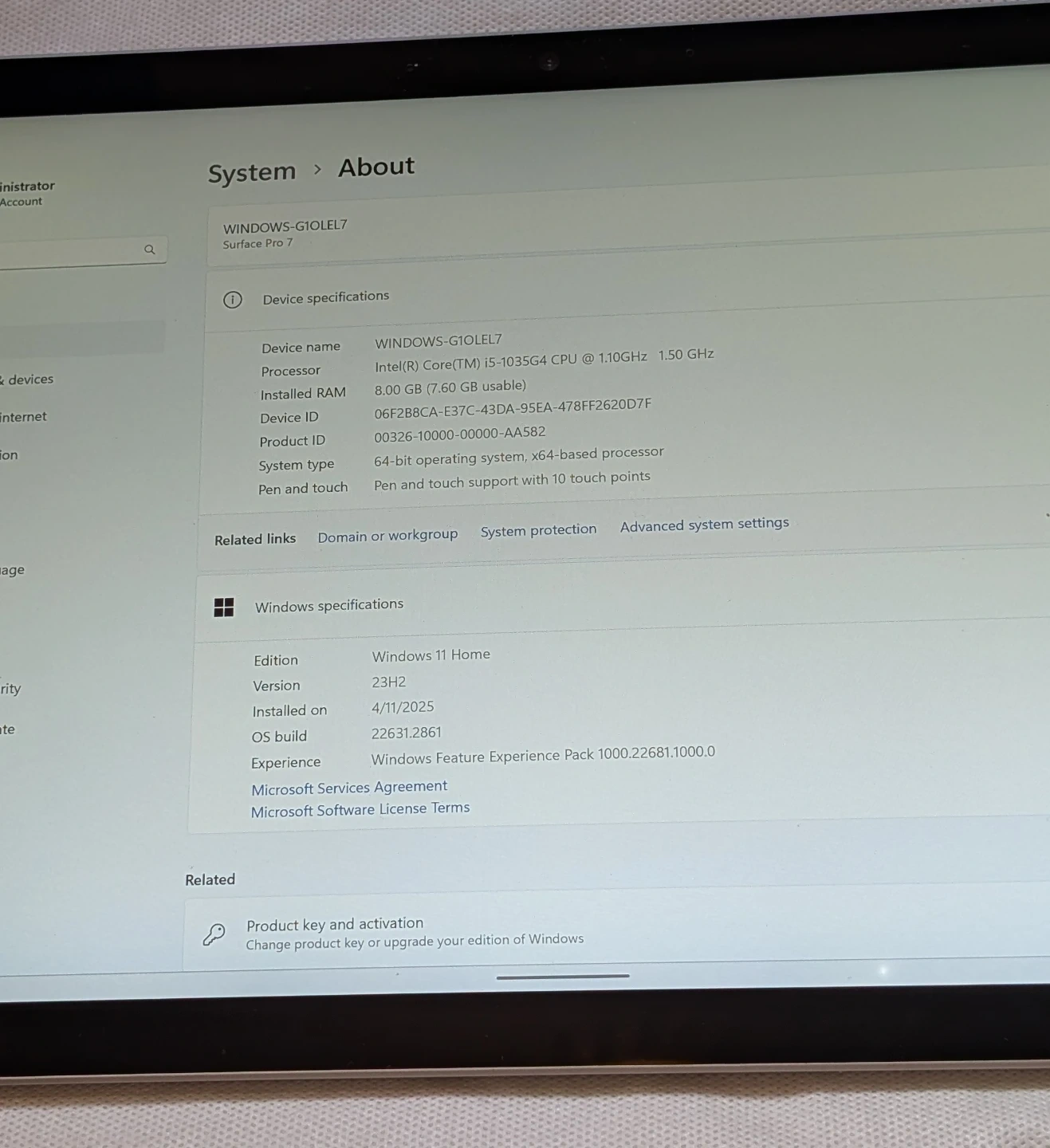Screen dimensions: 1050x1148
Task: Open the Microsoft Services Agreement link
Action: pyautogui.click(x=349, y=788)
